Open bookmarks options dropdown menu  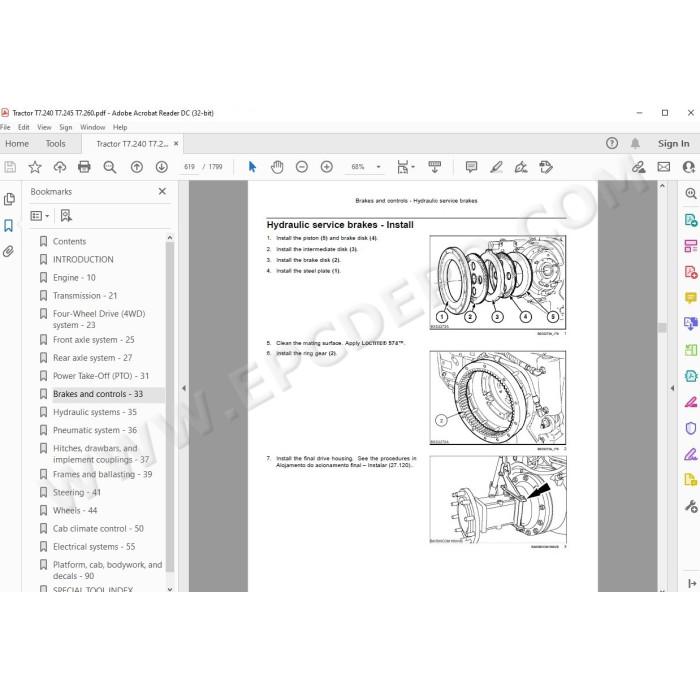40,216
